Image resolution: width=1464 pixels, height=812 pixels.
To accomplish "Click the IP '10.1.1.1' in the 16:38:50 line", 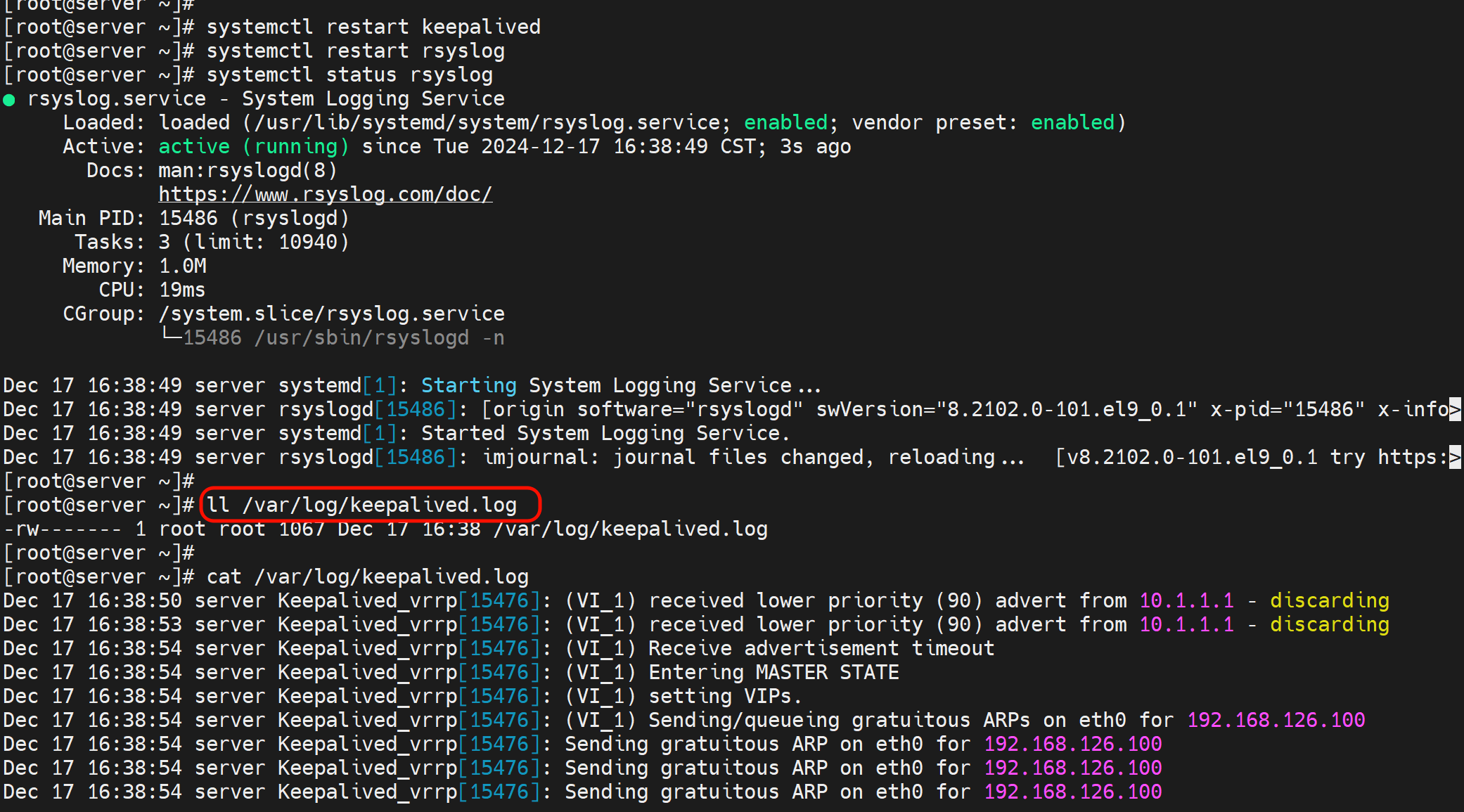I will tap(1186, 600).
